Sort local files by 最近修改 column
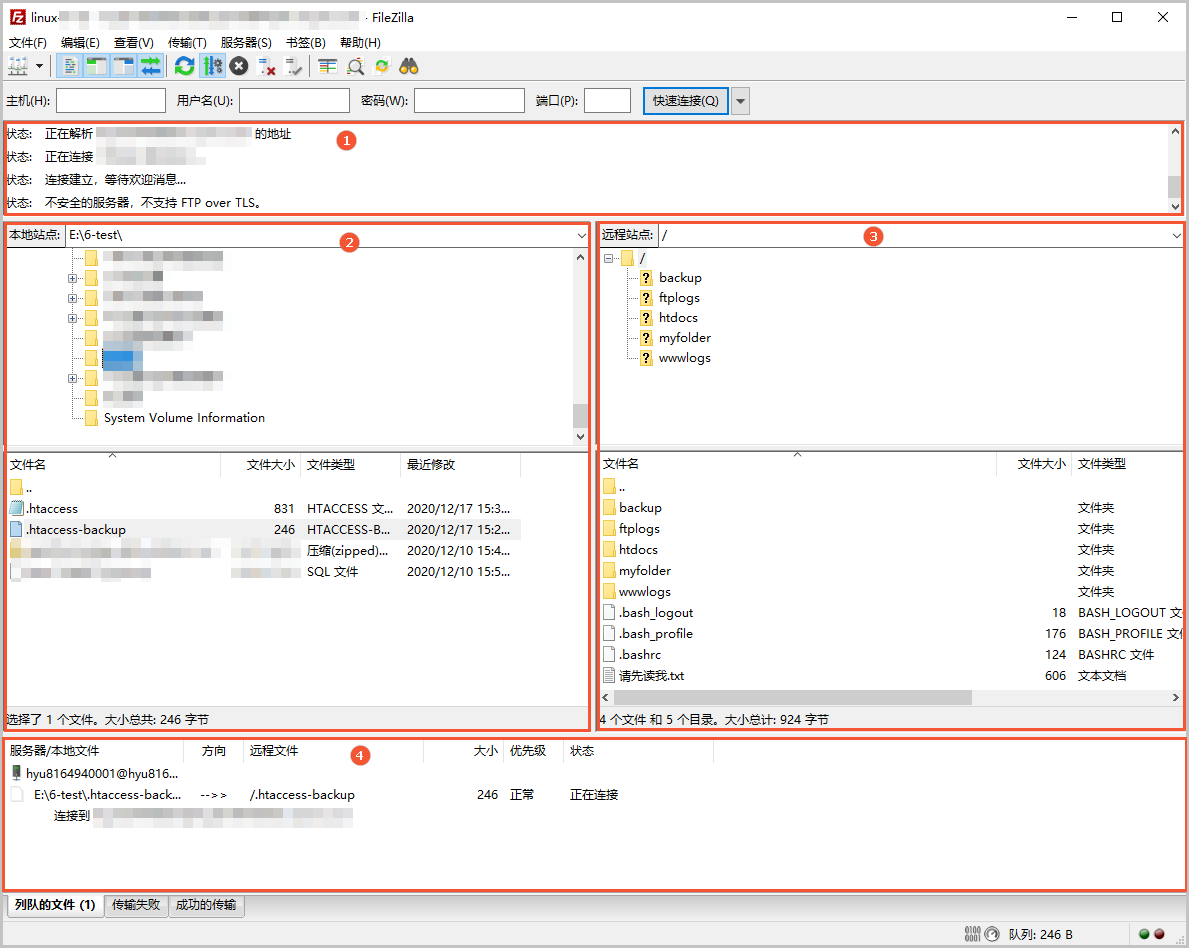The image size is (1189, 948). (460, 464)
